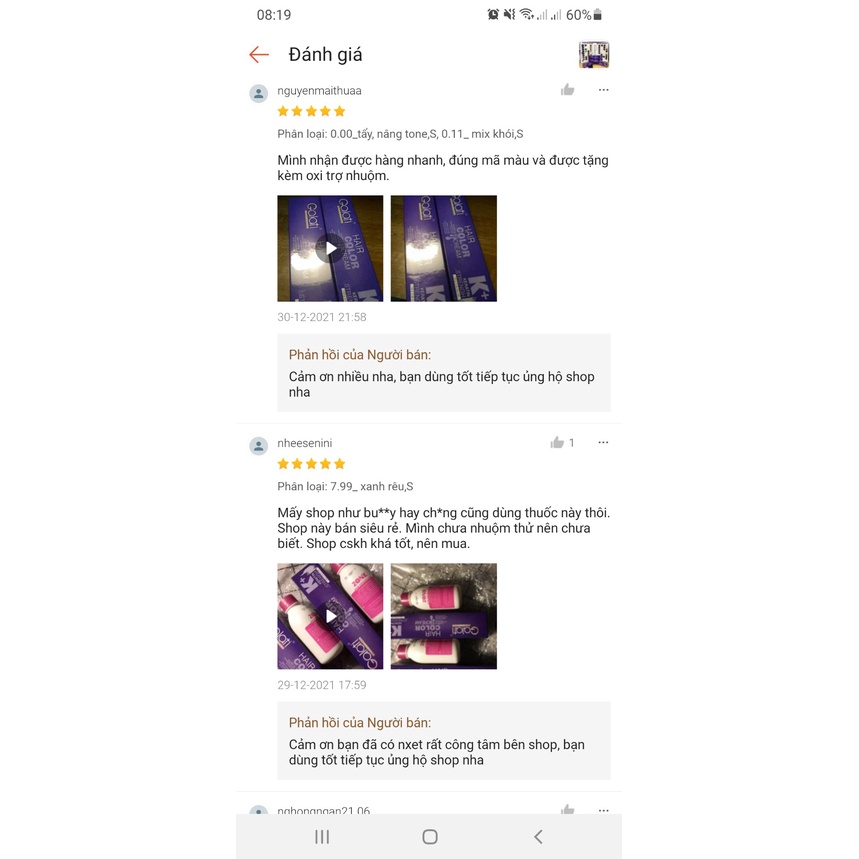
Task: Open the product thumbnail beside the Đánh giá title
Action: point(594,54)
